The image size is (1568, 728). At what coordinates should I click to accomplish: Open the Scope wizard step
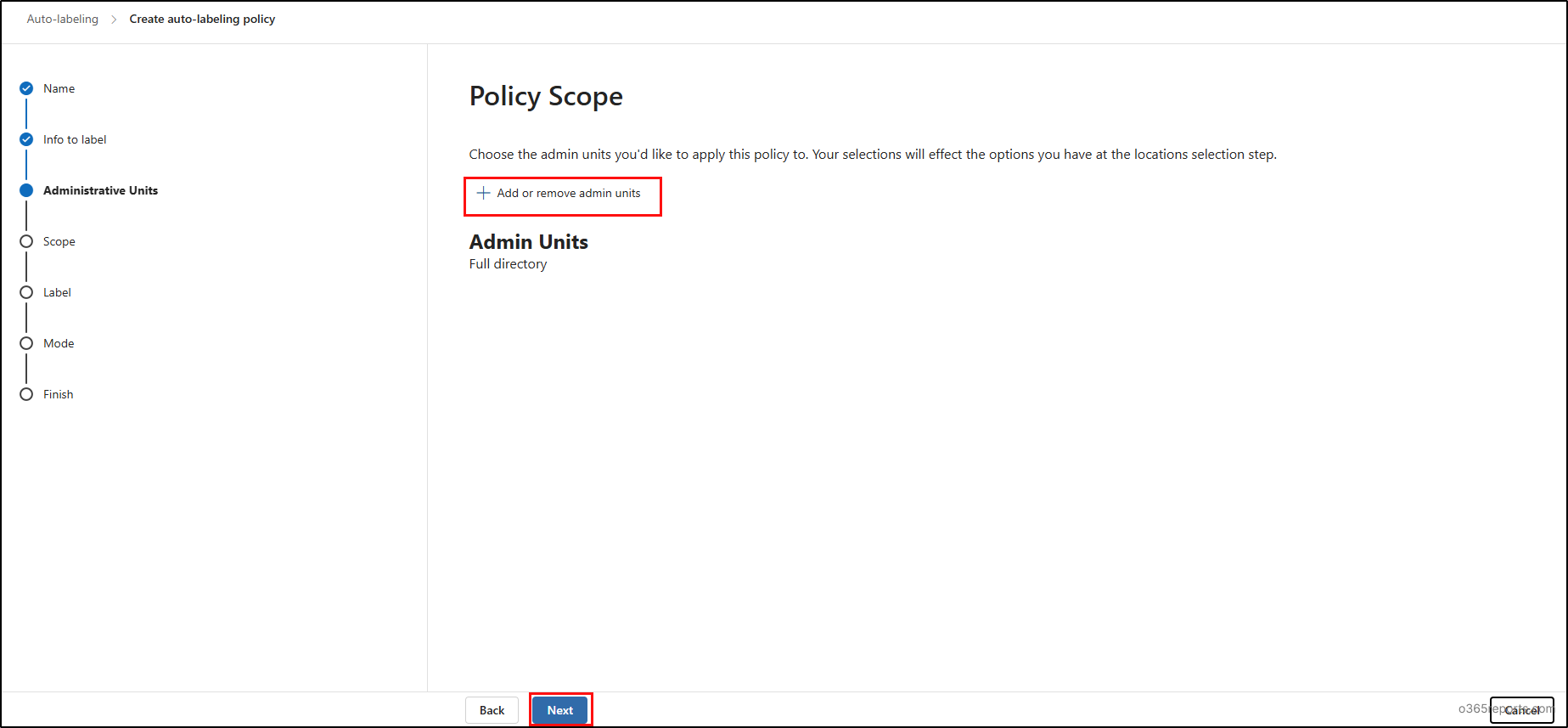(x=59, y=241)
